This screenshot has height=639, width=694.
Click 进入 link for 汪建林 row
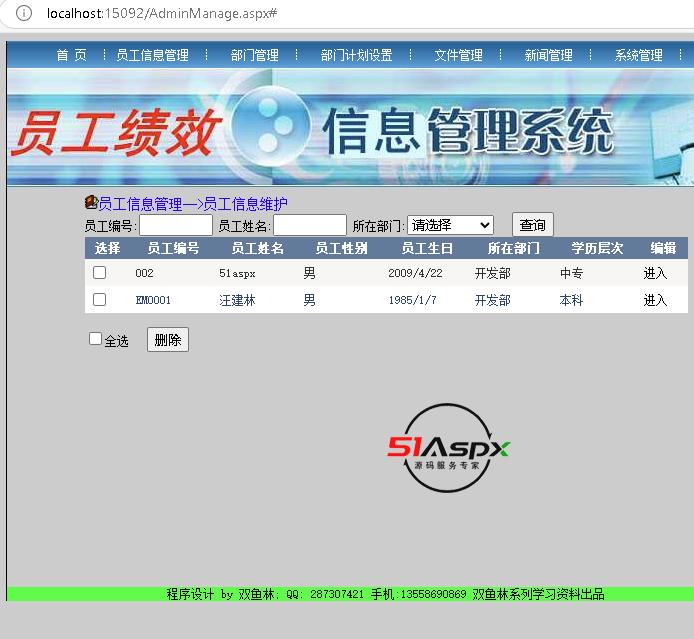click(655, 300)
